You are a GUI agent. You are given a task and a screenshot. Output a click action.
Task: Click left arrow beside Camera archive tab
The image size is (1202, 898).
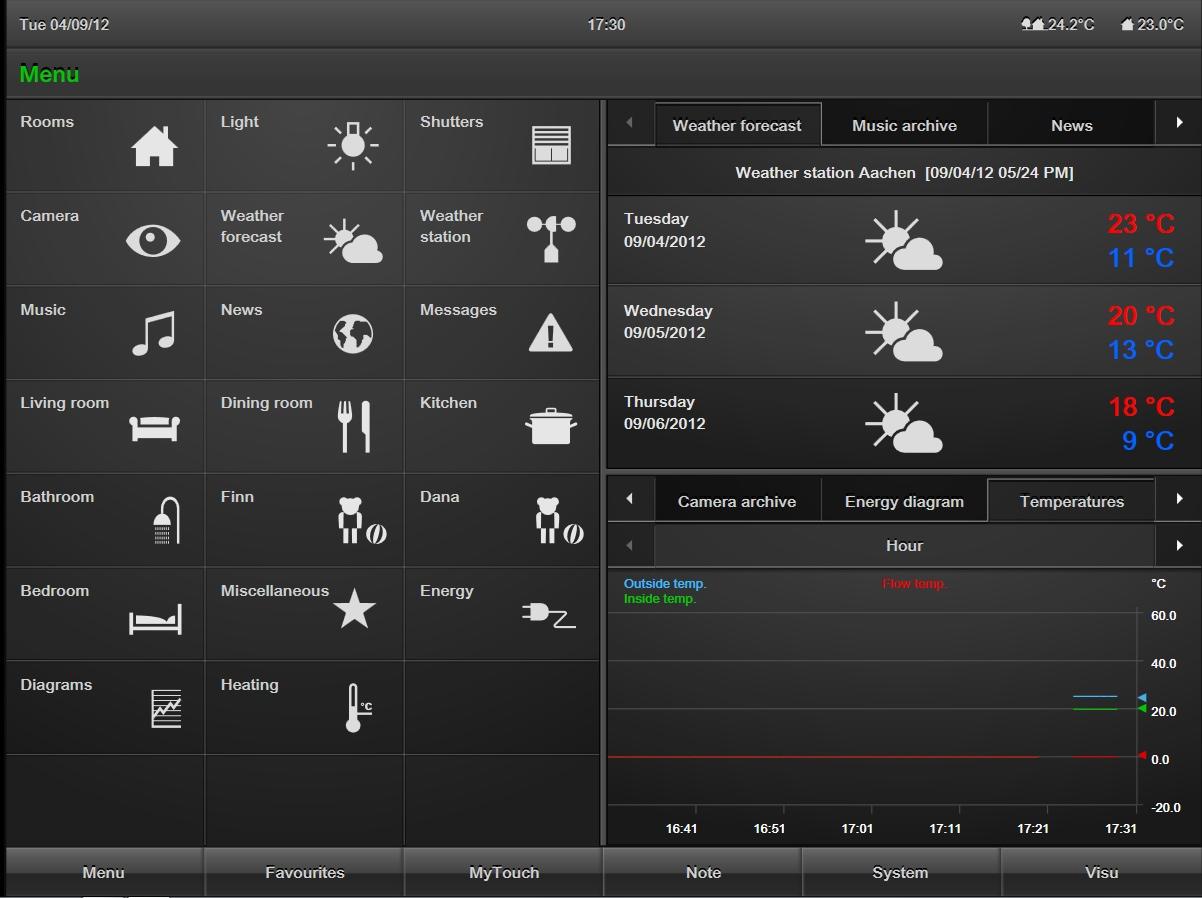(630, 499)
